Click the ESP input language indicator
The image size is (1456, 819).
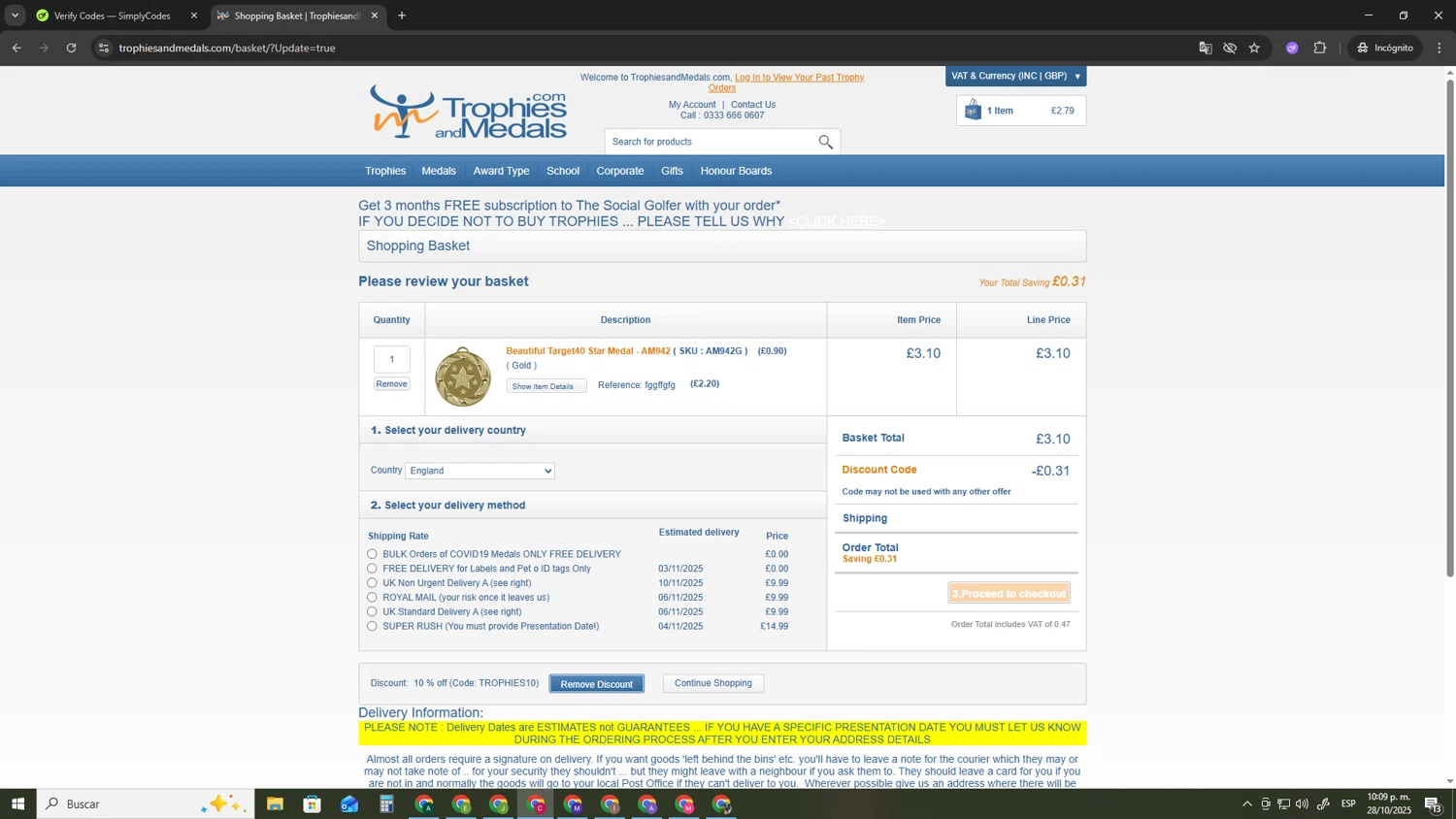coord(1348,803)
